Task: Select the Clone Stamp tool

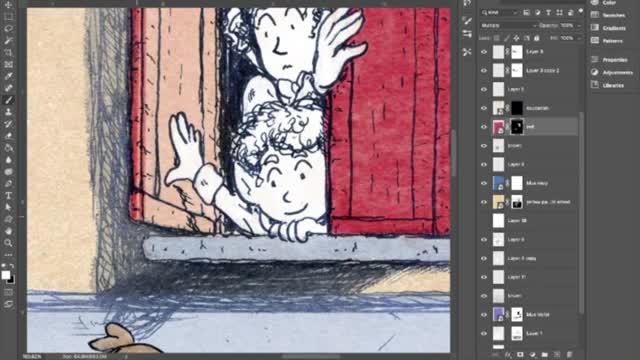Action: (x=8, y=112)
